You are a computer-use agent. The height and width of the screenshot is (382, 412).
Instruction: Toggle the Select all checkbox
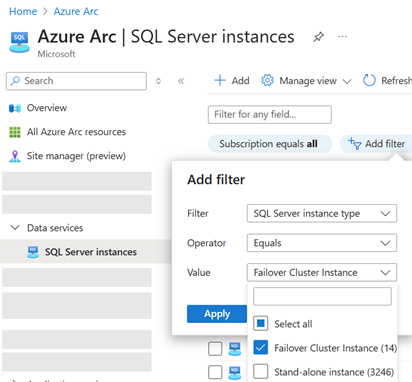(260, 324)
